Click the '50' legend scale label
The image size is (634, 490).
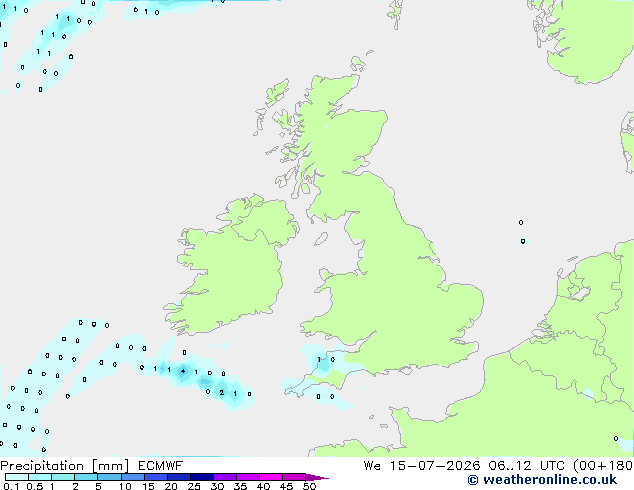click(x=309, y=486)
